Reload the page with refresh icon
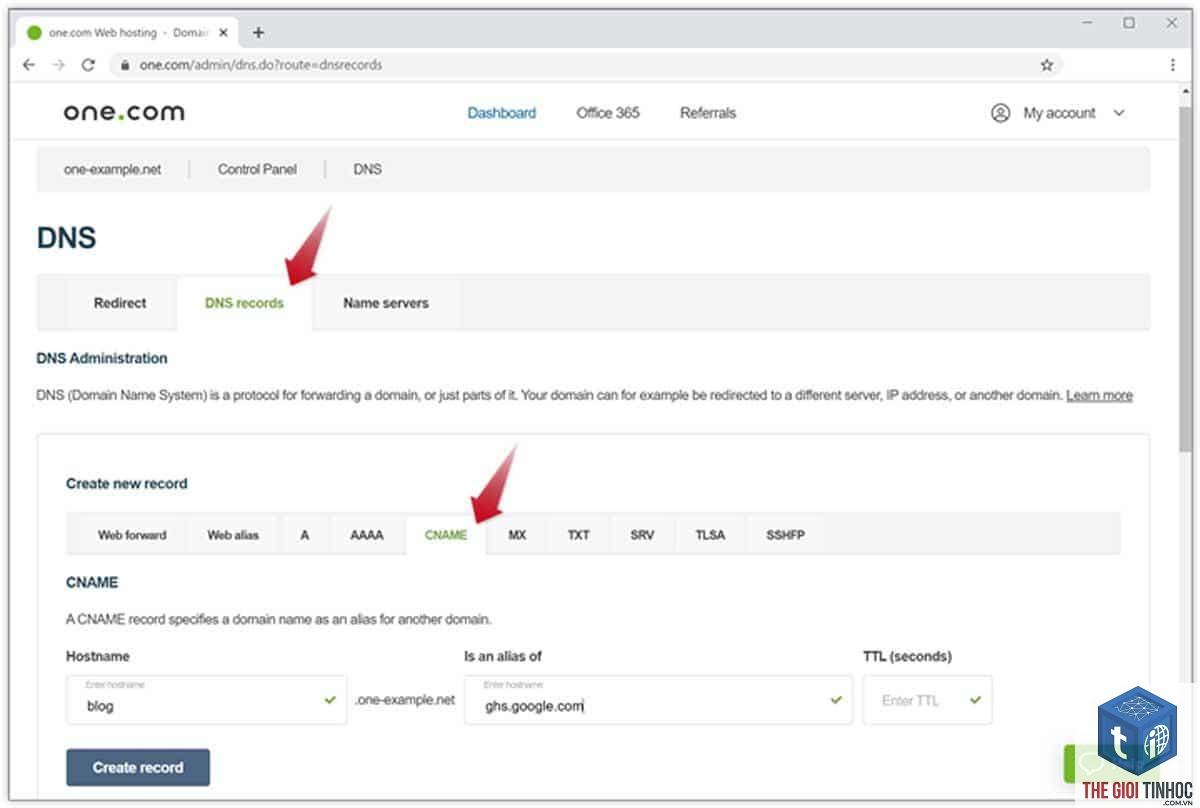 click(88, 65)
